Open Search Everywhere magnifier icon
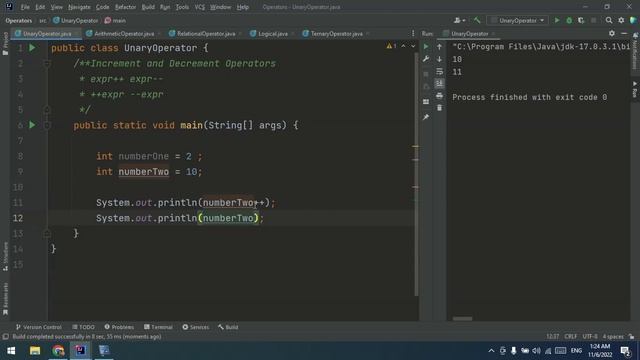Image resolution: width=640 pixels, height=360 pixels. point(609,20)
